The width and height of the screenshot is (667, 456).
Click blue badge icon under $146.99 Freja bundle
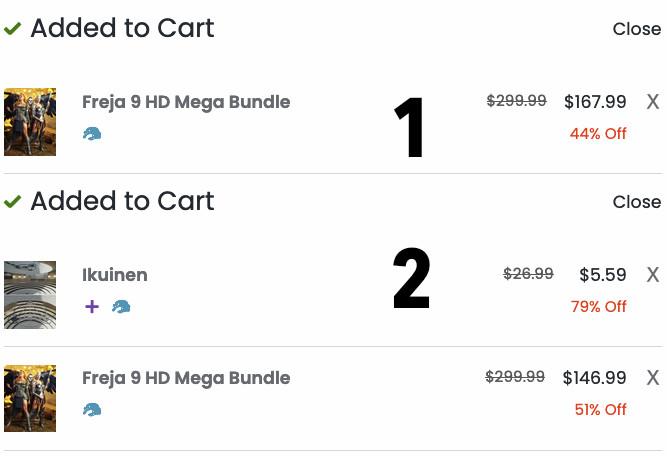click(x=92, y=410)
